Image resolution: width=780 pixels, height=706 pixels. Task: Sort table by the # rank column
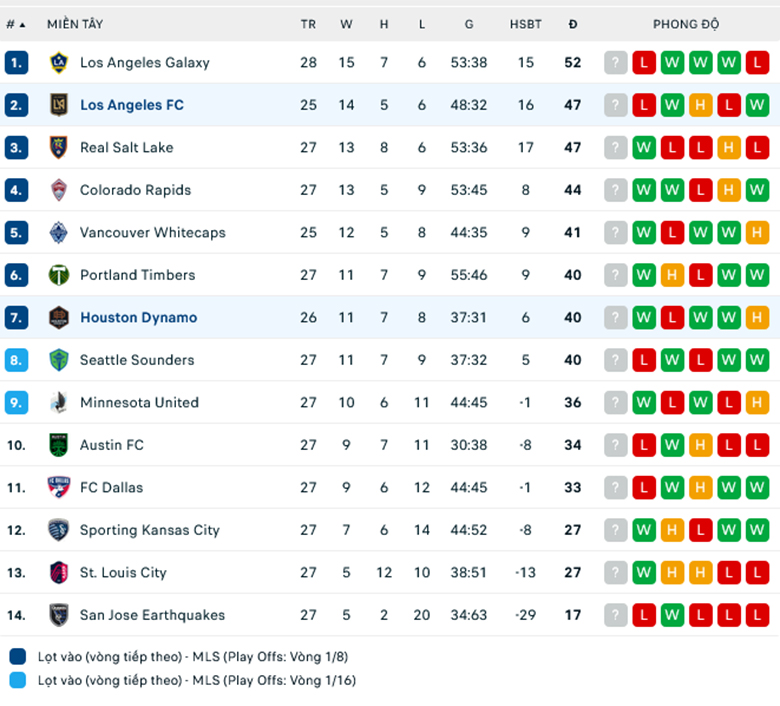[15, 24]
